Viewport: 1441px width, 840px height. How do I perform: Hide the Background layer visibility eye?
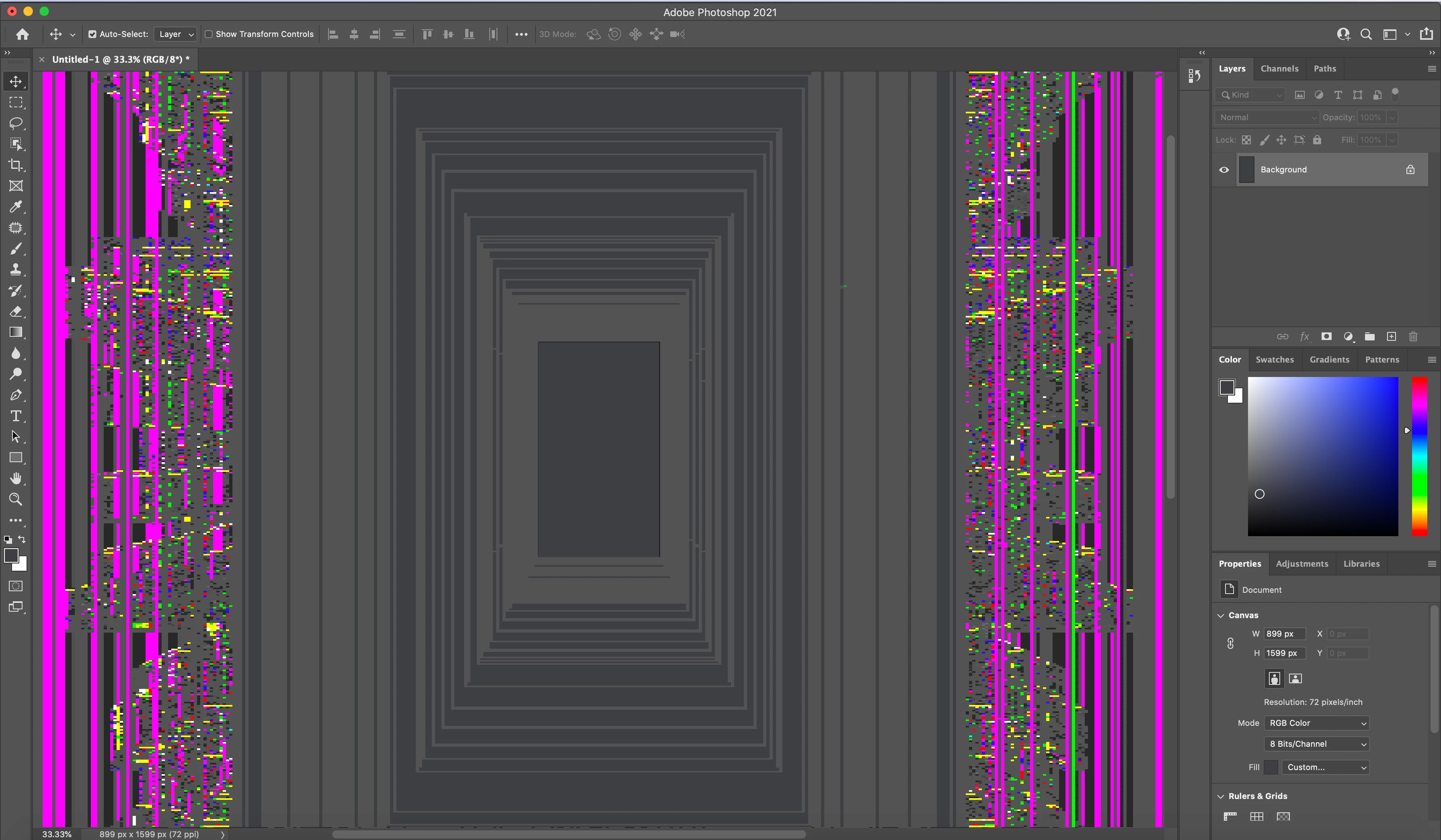click(x=1224, y=170)
